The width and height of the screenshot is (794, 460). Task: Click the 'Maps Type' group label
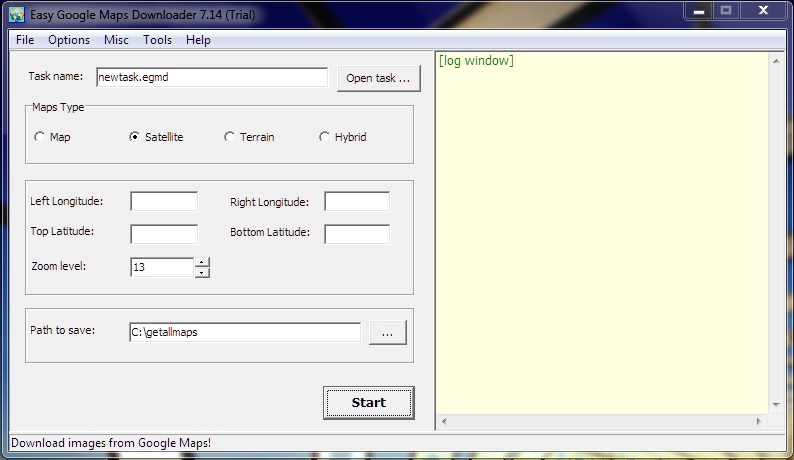click(58, 107)
